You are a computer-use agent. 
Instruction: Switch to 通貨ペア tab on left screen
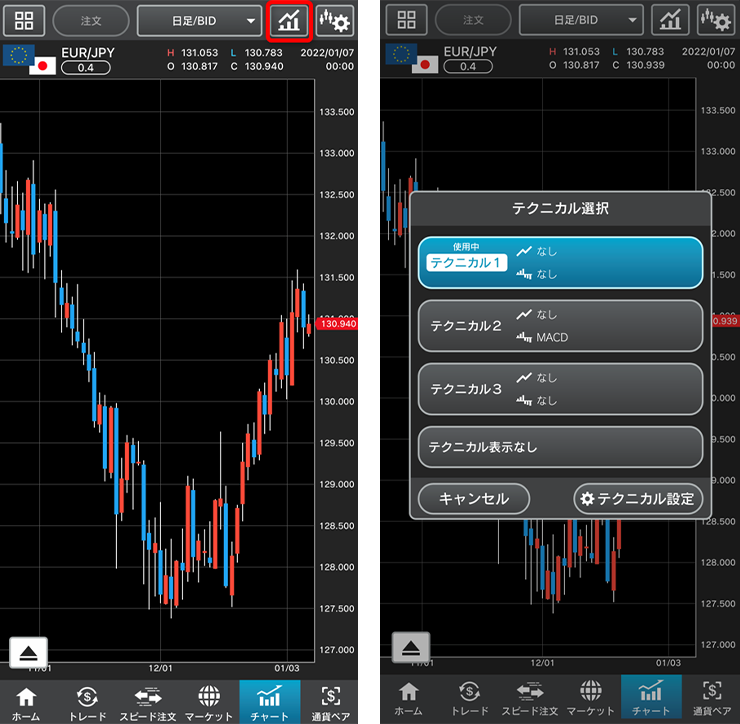pos(330,702)
